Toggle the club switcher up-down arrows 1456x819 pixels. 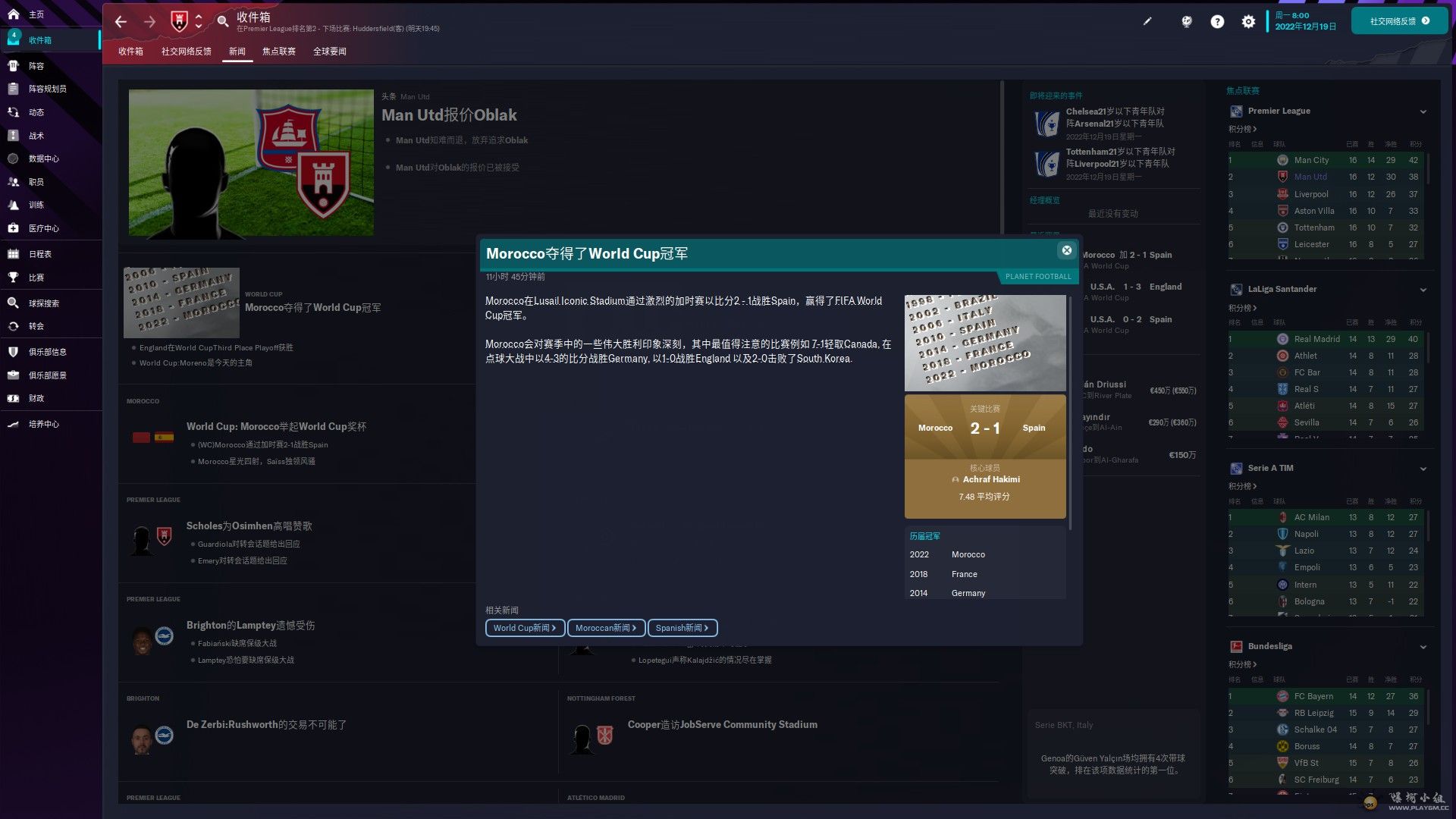199,21
